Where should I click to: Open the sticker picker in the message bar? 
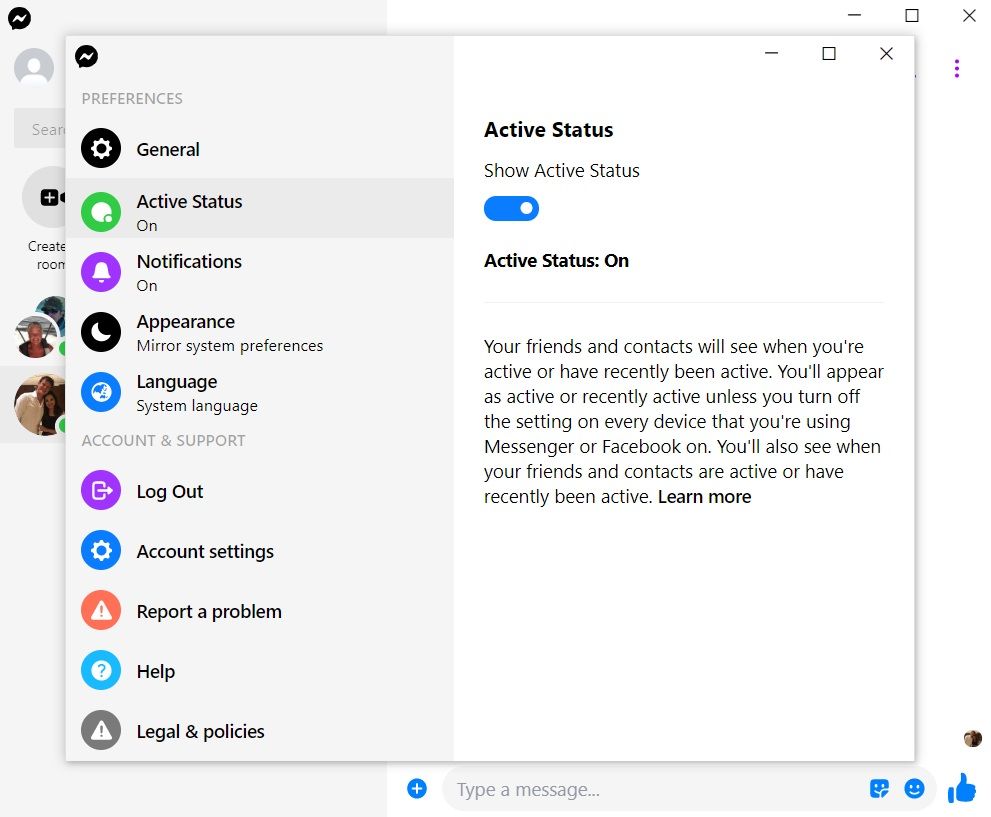click(x=879, y=789)
